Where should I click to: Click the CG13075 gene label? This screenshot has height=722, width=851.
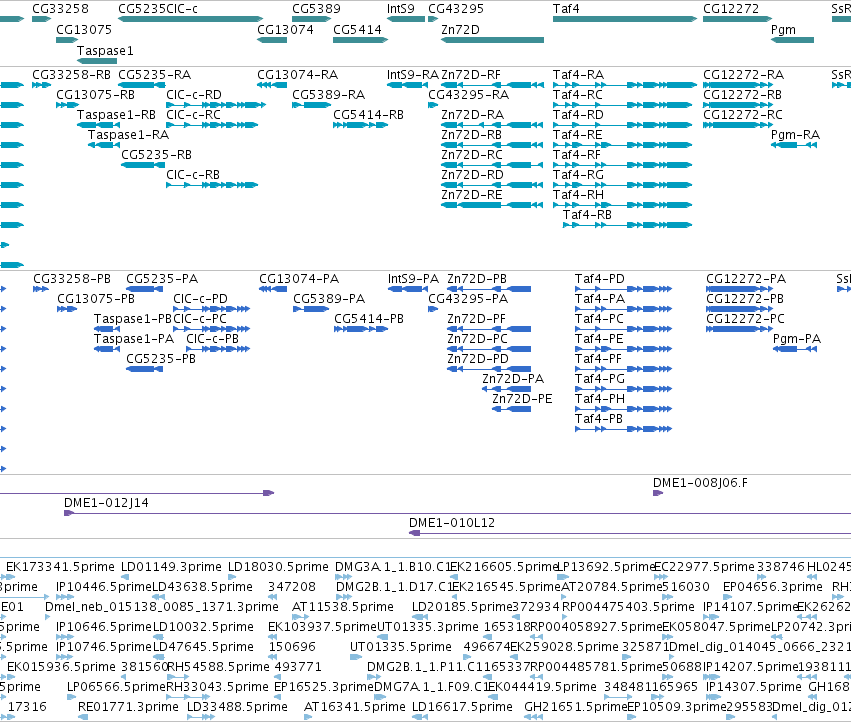click(x=84, y=29)
